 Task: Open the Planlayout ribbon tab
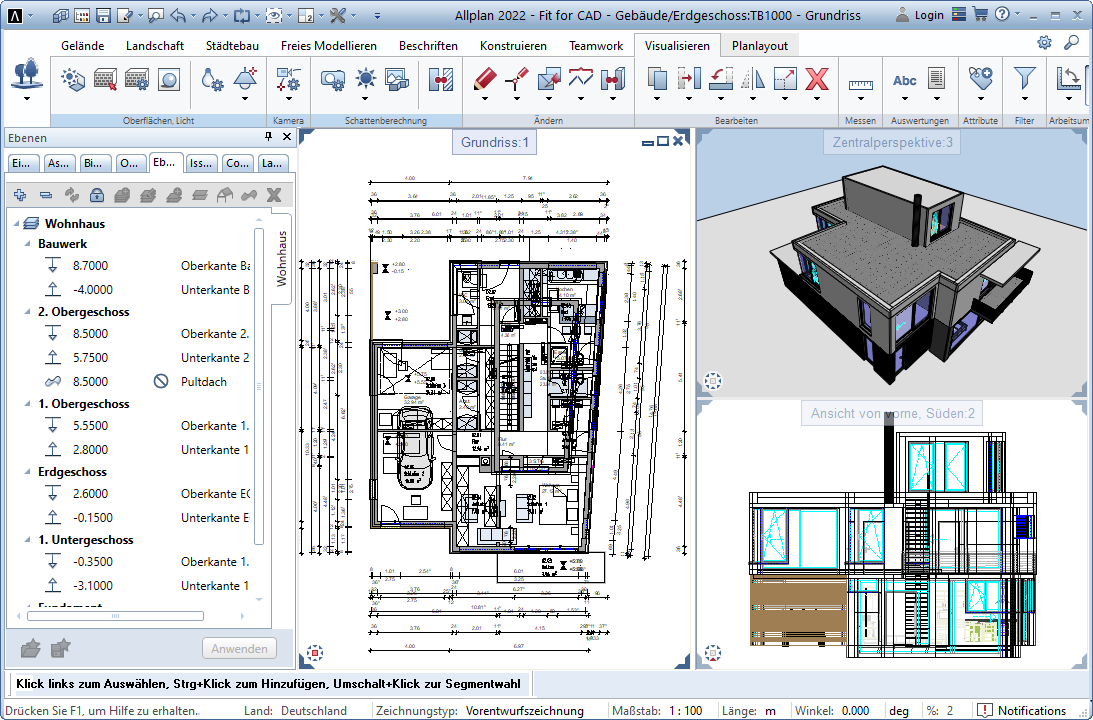759,46
